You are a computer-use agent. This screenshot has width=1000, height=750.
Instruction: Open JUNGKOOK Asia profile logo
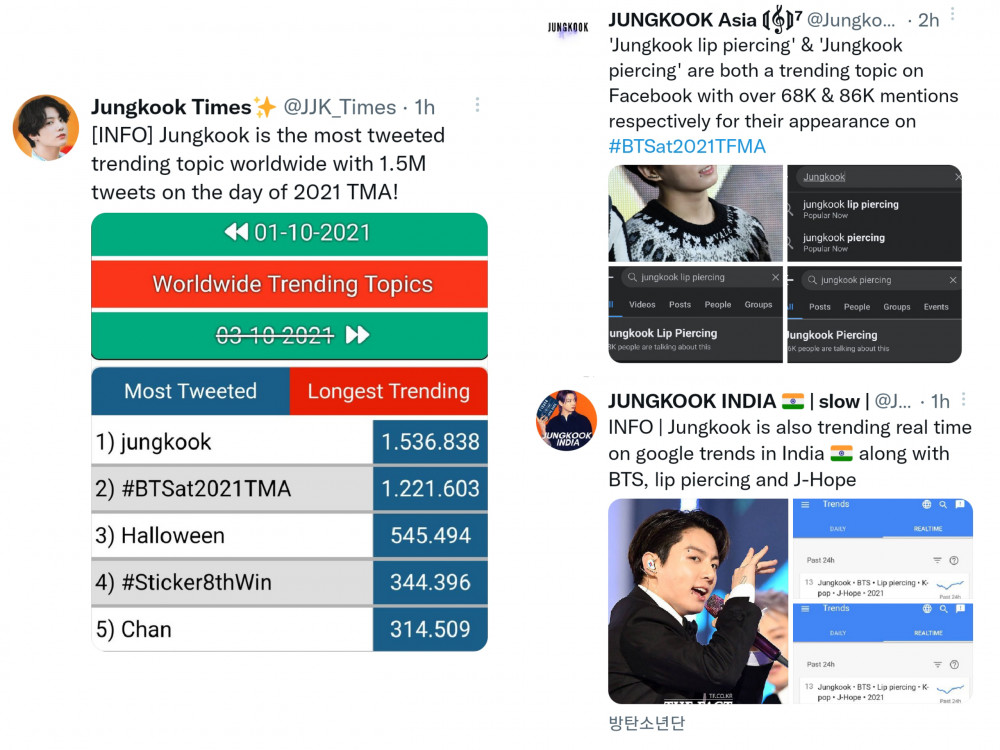568,28
